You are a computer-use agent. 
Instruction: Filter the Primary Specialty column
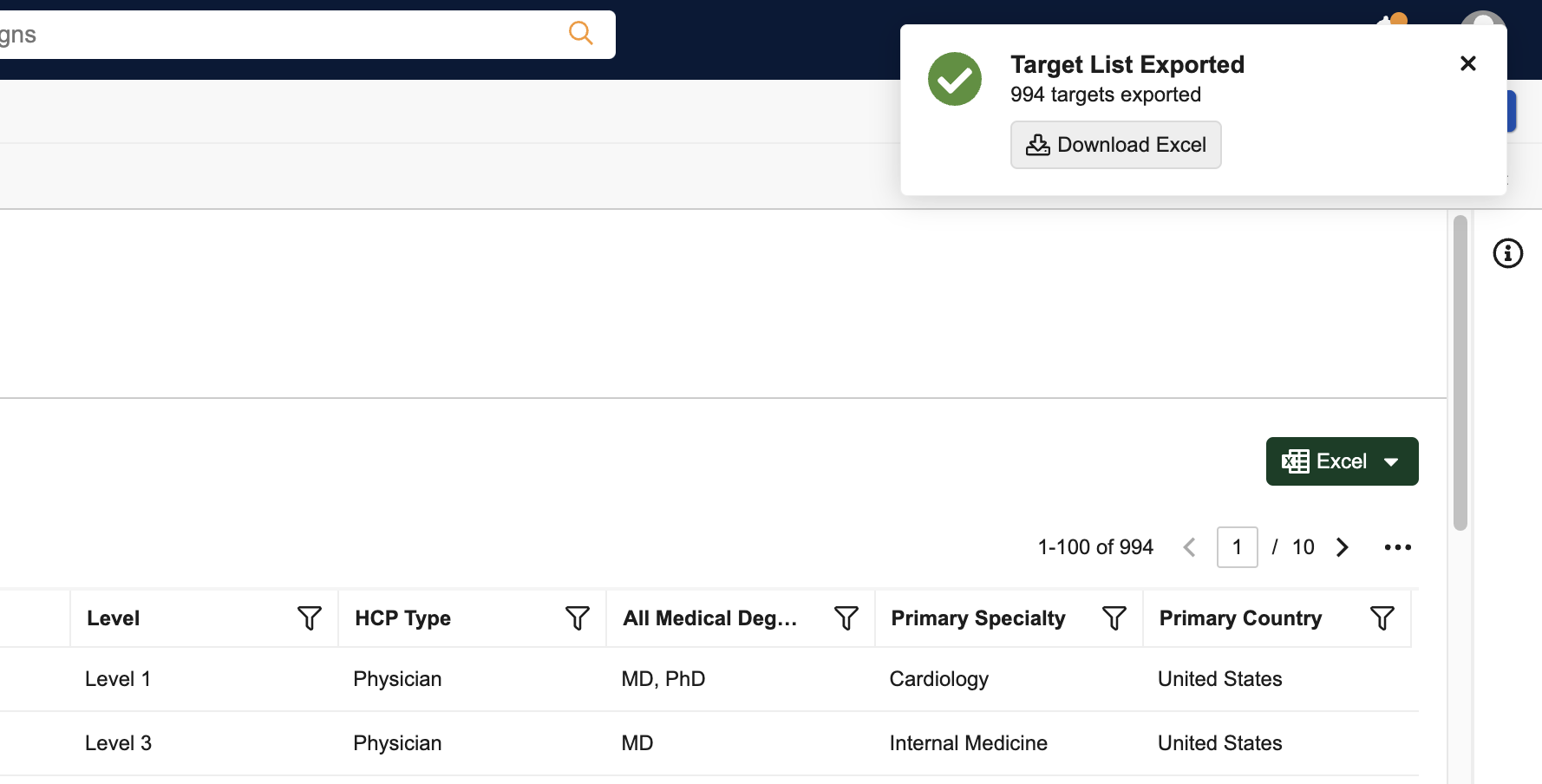click(1114, 618)
